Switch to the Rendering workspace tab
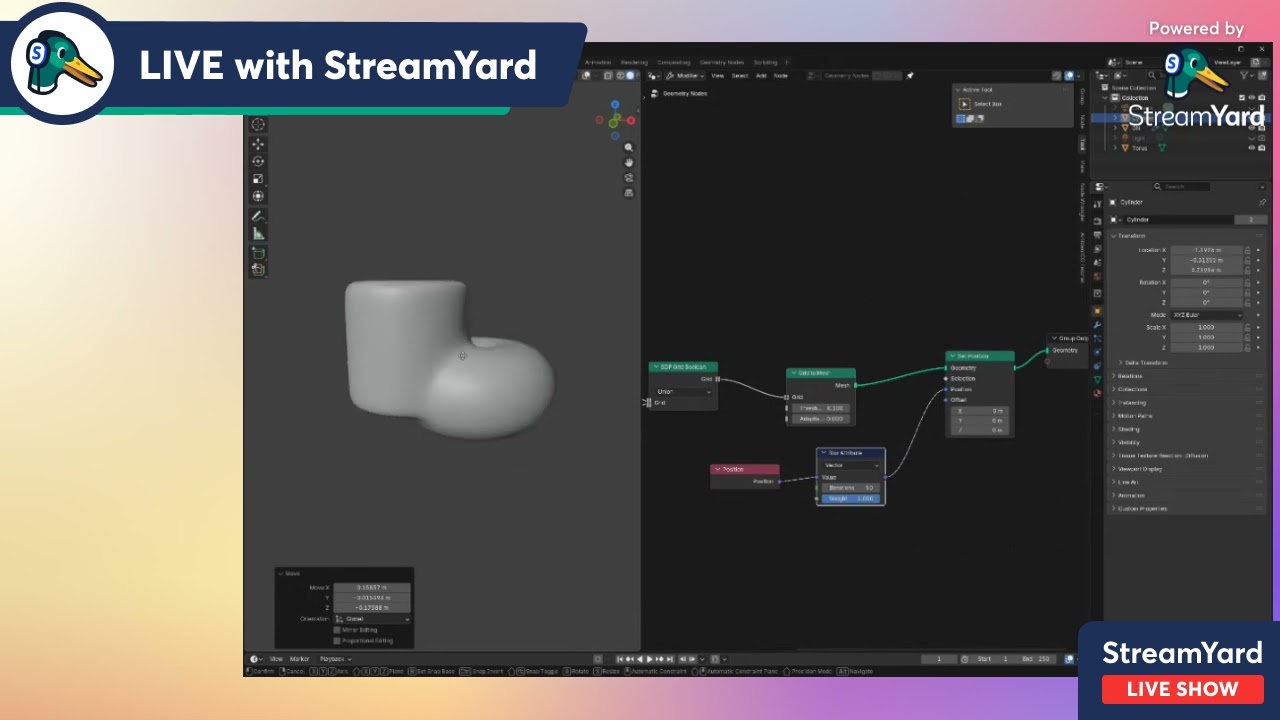 click(x=634, y=62)
